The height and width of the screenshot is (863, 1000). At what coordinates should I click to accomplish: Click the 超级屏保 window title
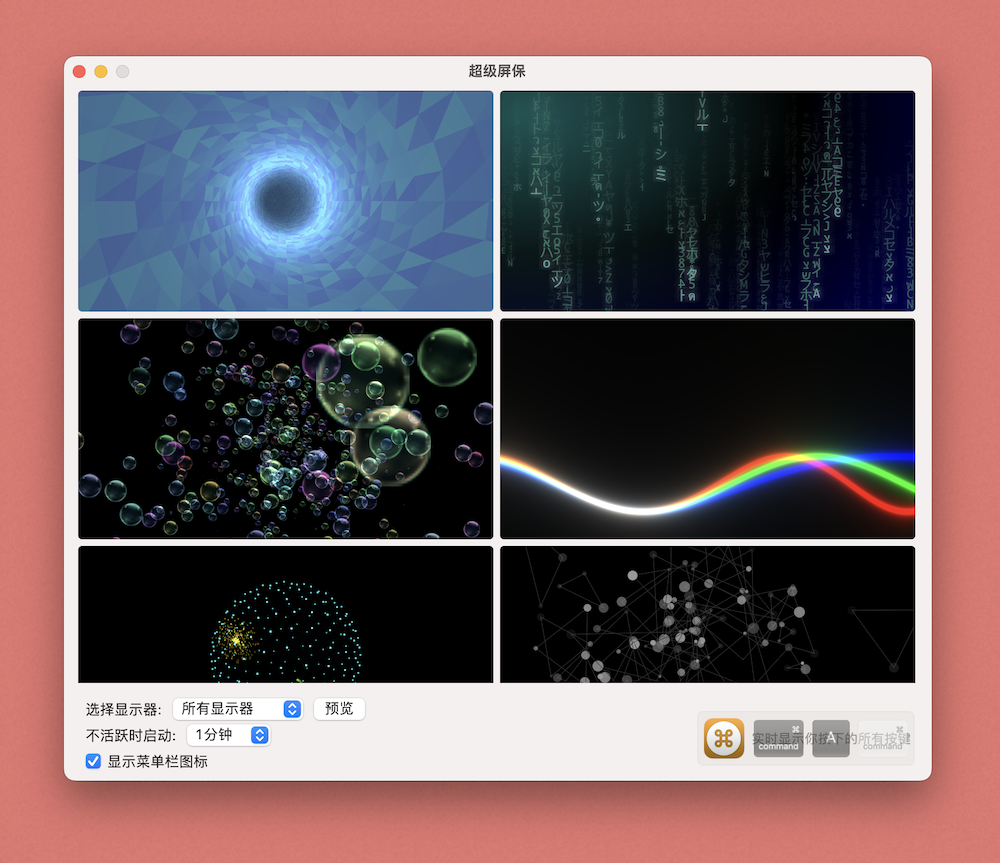(x=497, y=71)
